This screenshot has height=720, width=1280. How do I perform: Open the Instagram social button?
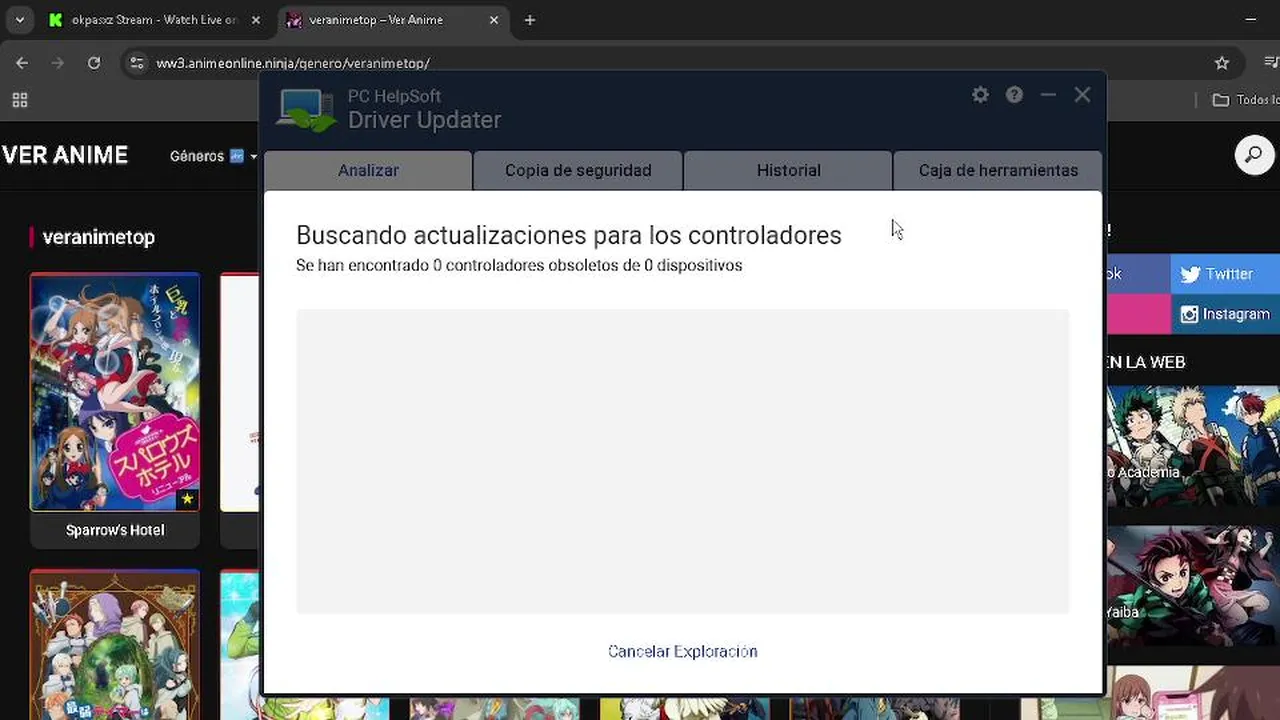1225,314
